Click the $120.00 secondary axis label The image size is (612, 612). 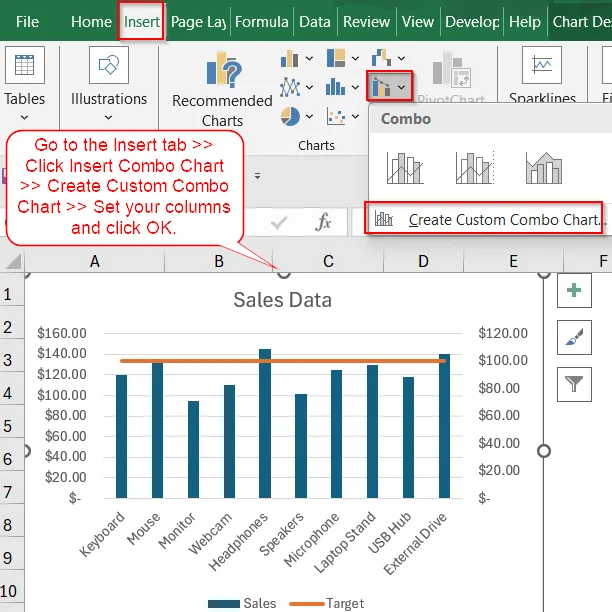[x=503, y=333]
